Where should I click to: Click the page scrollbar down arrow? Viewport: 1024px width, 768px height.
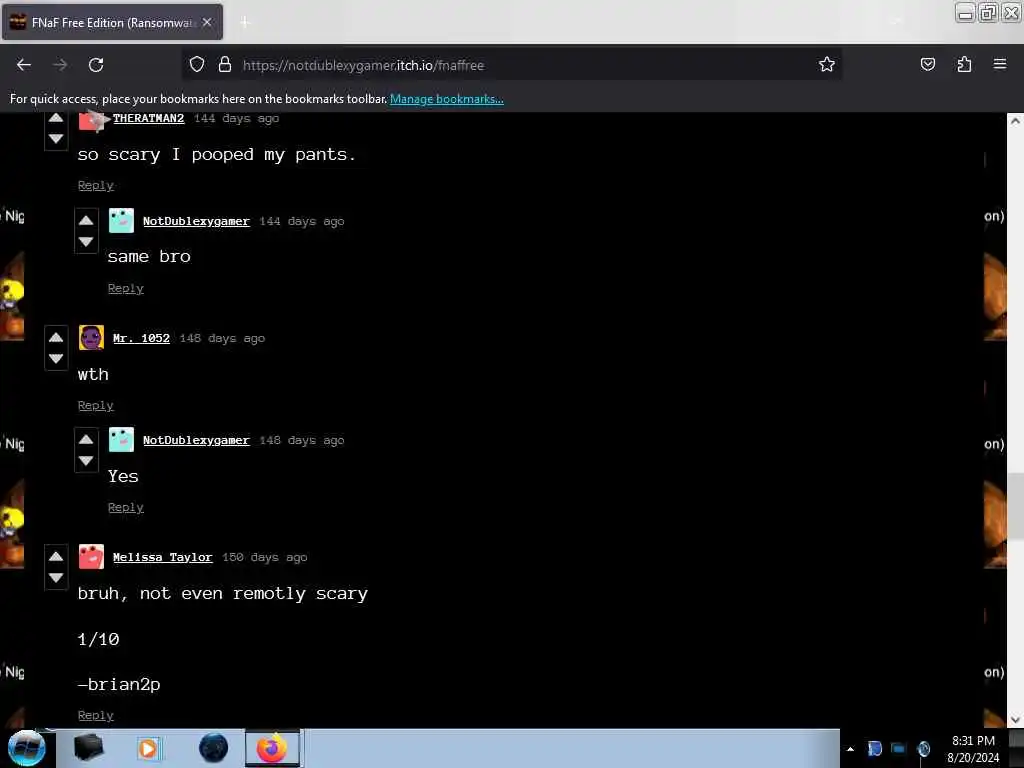coord(1015,720)
